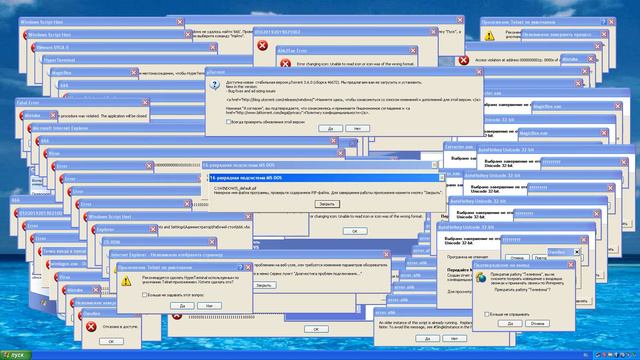The height and width of the screenshot is (360, 640).
Task: Close the Fatal Error window
Action: 145,102
